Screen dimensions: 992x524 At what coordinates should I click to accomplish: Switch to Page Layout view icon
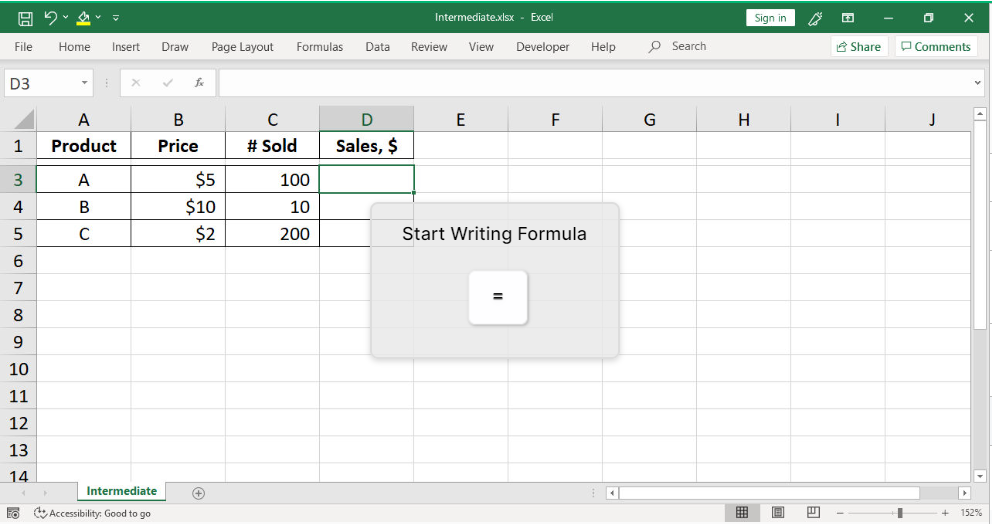coord(778,513)
